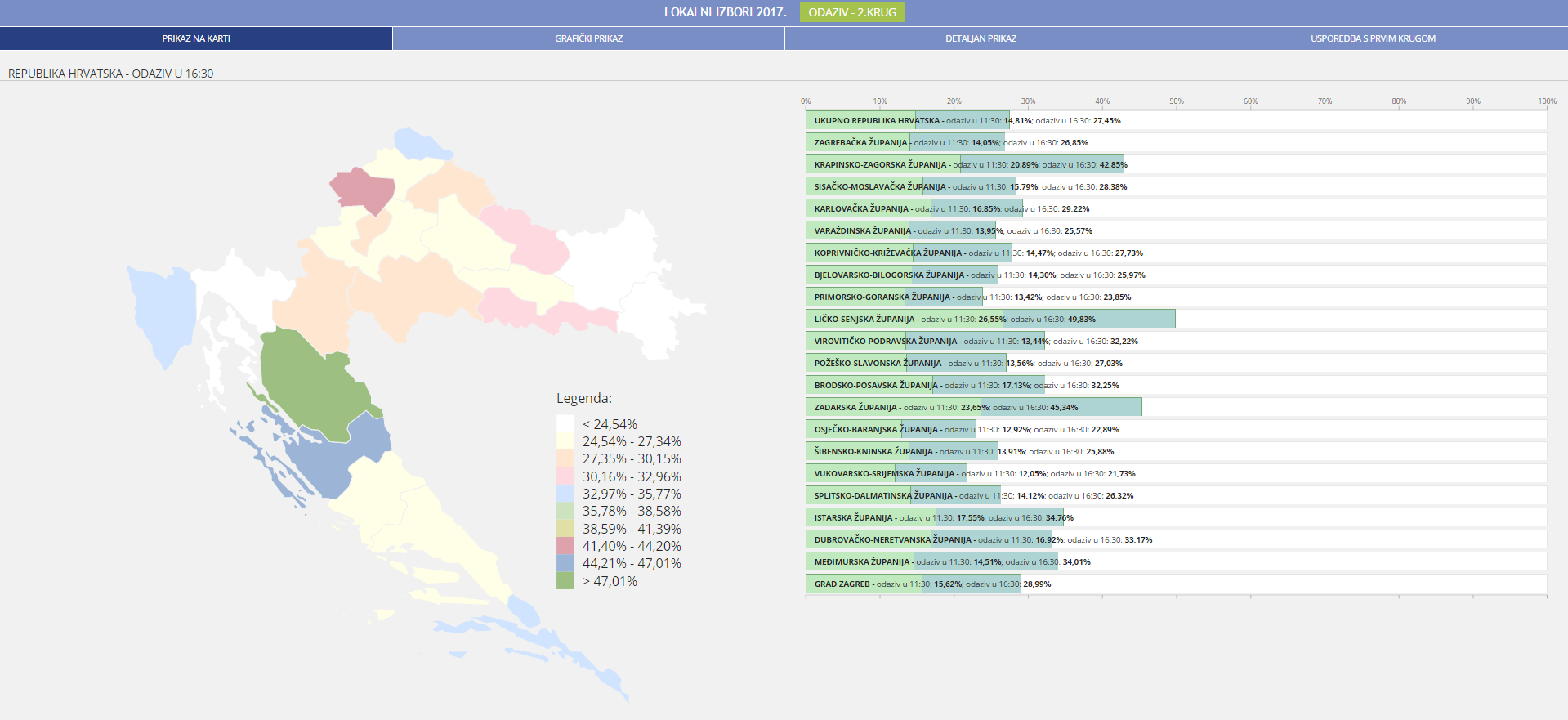This screenshot has height=720, width=1568.
Task: Click the Prikaz na karti tab
Action: (x=196, y=38)
